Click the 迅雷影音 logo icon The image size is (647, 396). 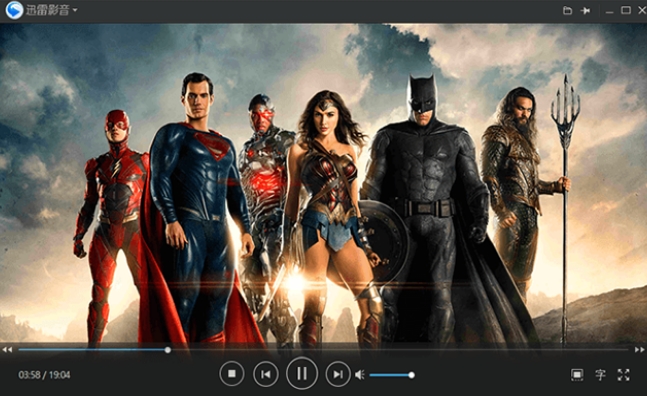click(14, 10)
